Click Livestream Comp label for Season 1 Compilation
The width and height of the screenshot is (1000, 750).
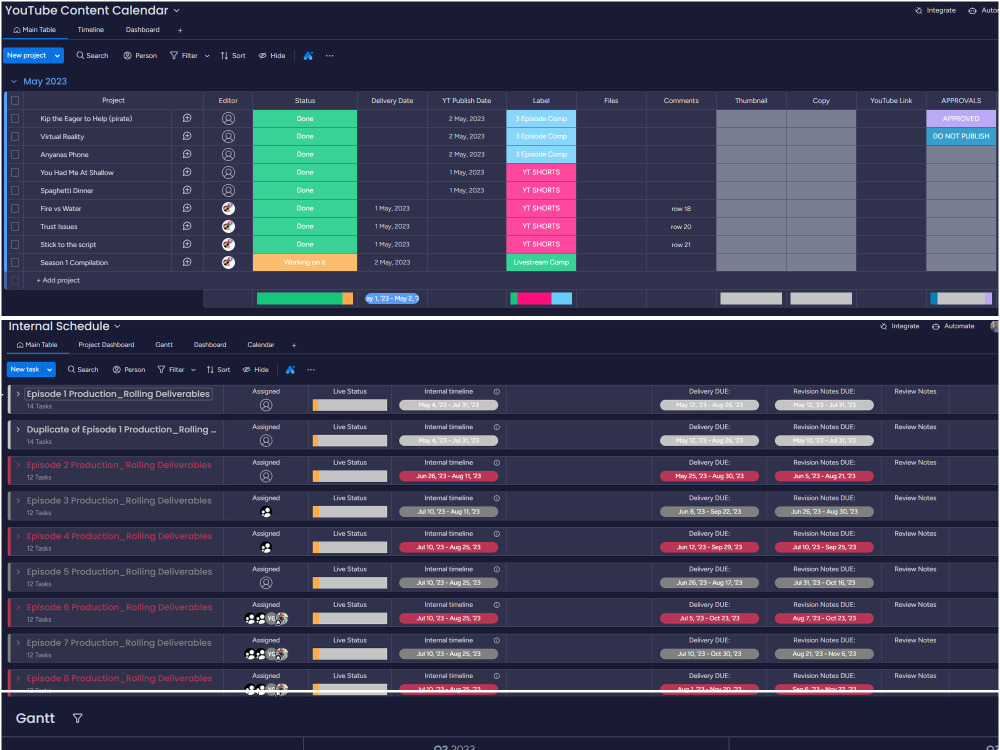click(x=541, y=262)
